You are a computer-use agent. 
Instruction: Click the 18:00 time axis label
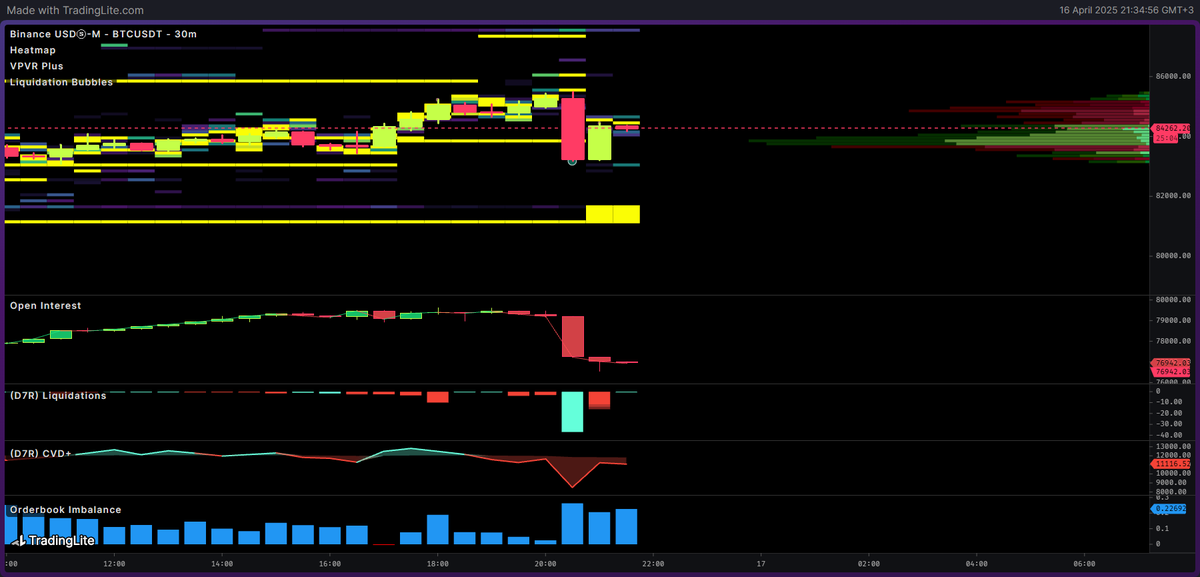[437, 563]
